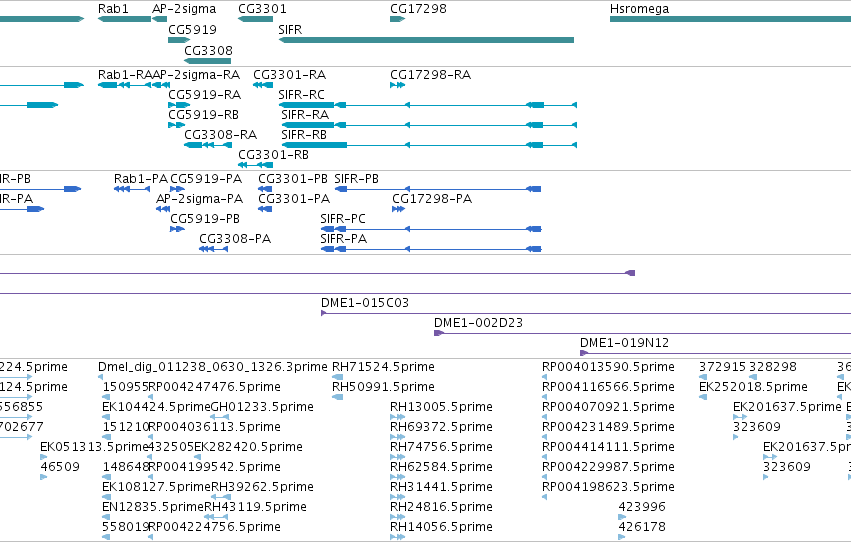Click the CG3301-PA protein label
The height and width of the screenshot is (542, 851).
[294, 199]
